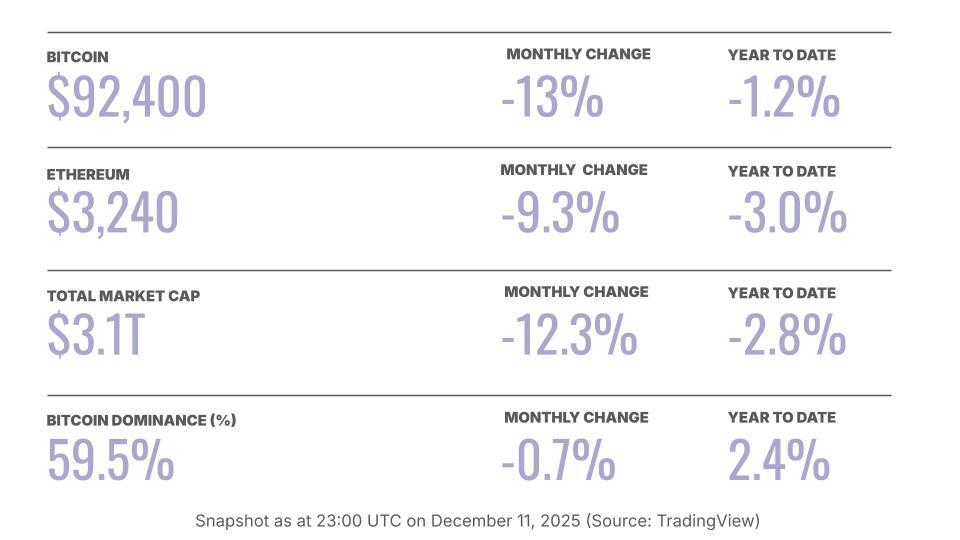This screenshot has height=540, width=960.
Task: Select Bitcoin's -1.2% year to date value
Action: click(x=783, y=98)
